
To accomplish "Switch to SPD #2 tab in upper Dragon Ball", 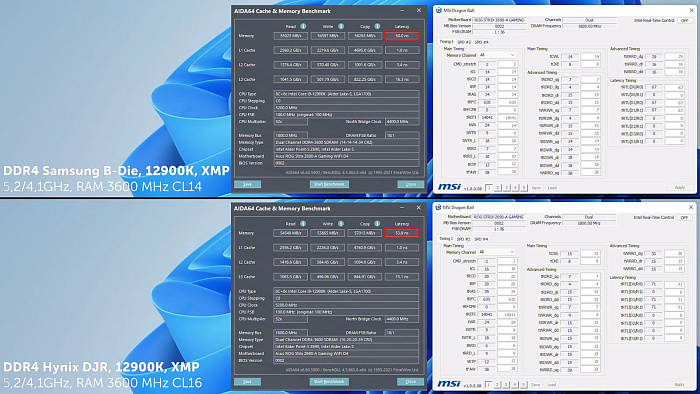I will click(464, 42).
